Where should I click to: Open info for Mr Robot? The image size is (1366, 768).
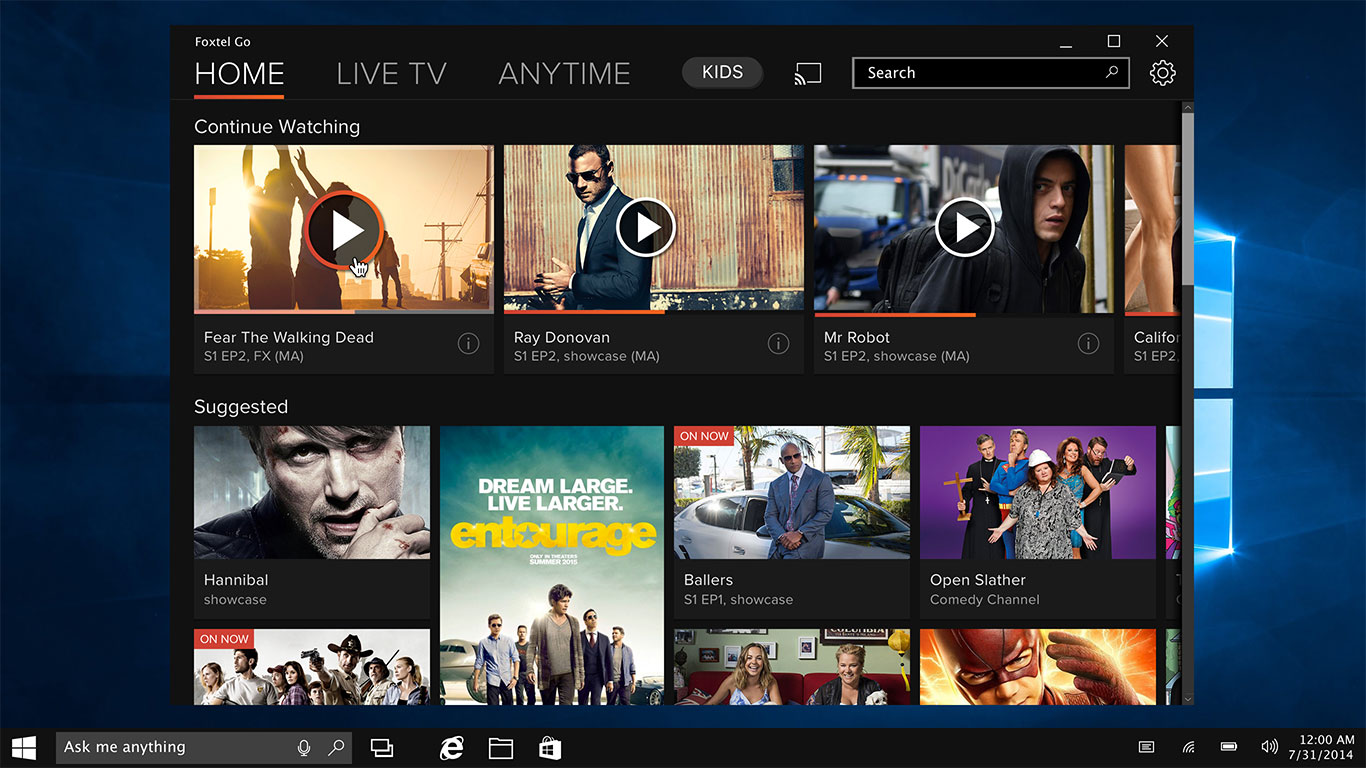click(1088, 343)
